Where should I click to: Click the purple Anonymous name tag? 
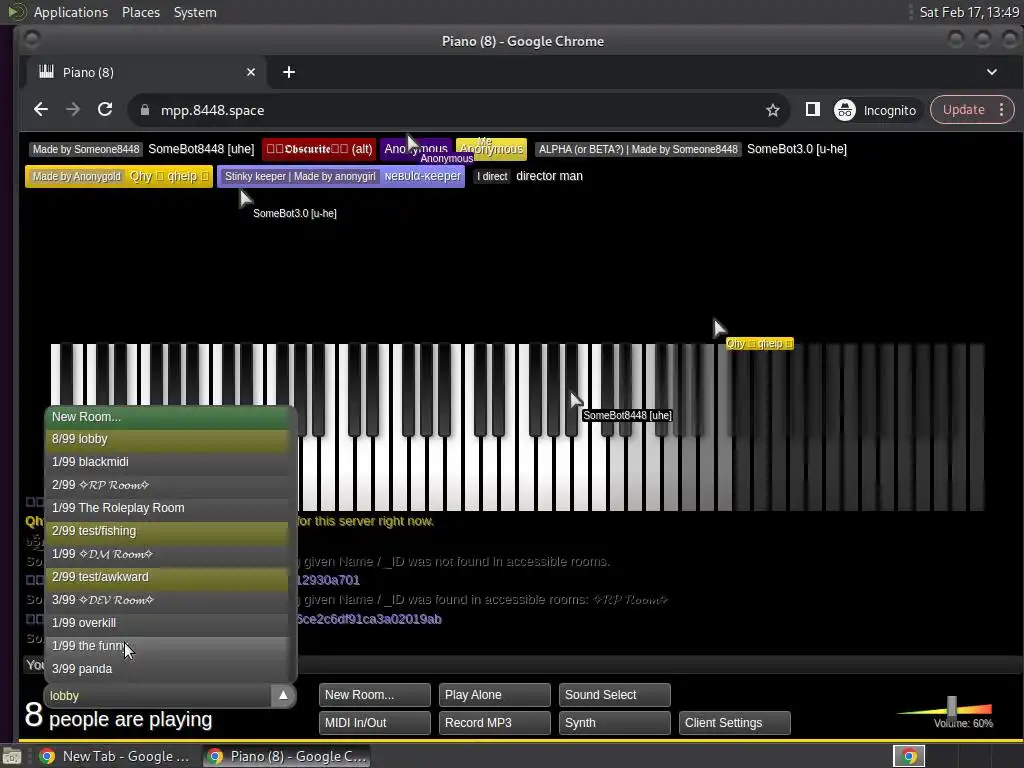416,149
